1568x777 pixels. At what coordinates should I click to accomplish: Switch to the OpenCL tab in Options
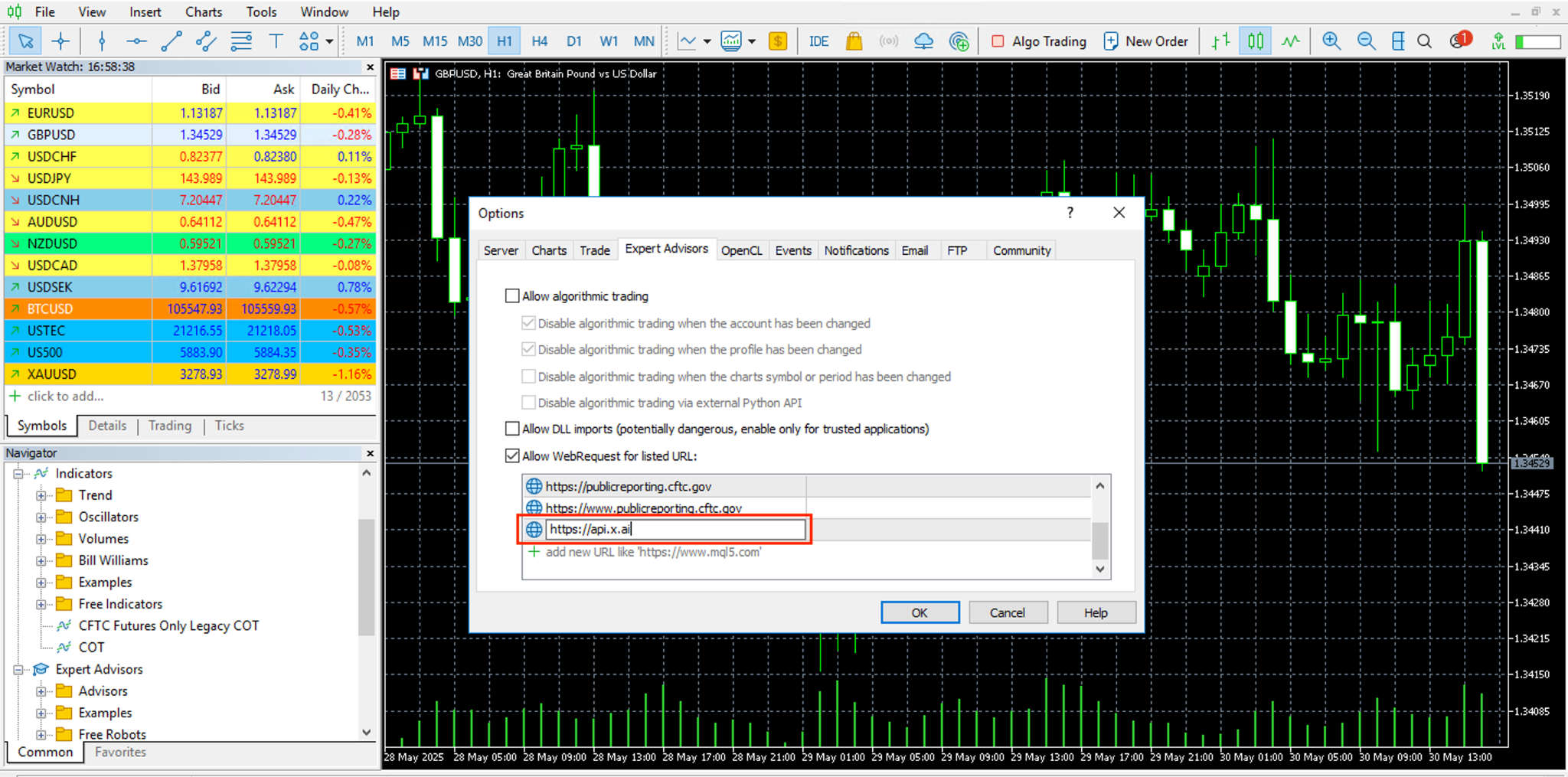click(x=741, y=250)
